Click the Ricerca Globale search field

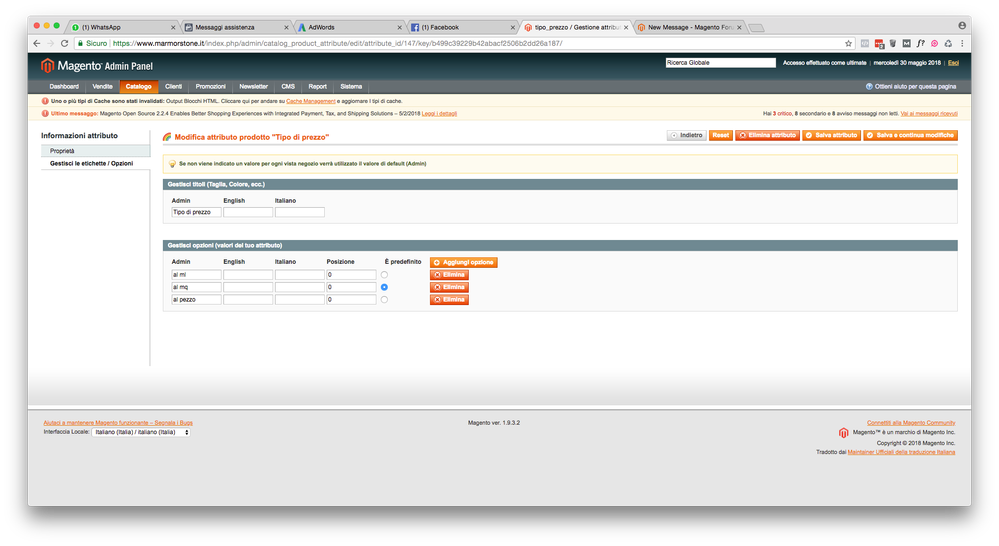[720, 63]
